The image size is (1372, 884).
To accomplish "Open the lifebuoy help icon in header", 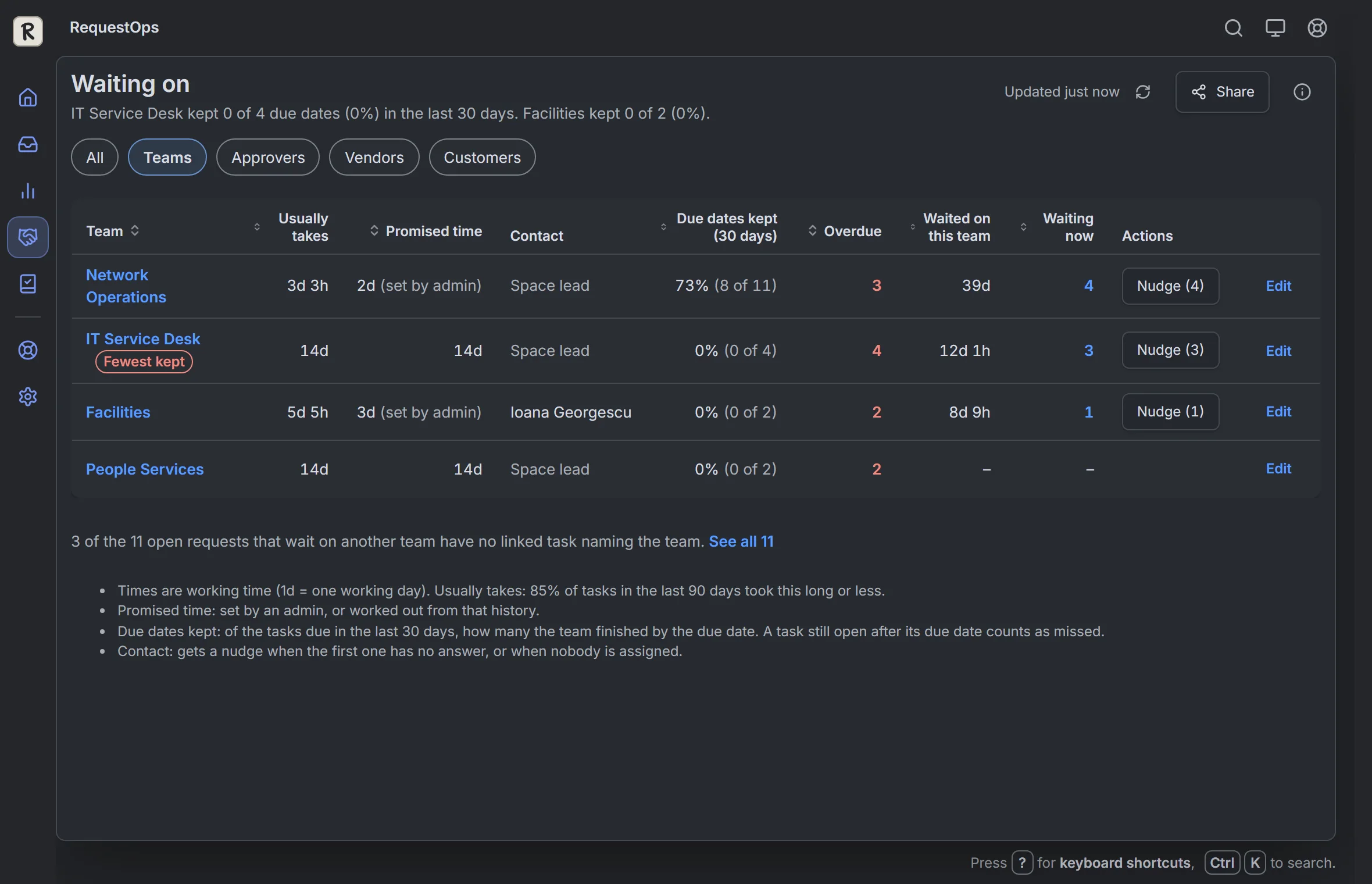I will click(1317, 28).
